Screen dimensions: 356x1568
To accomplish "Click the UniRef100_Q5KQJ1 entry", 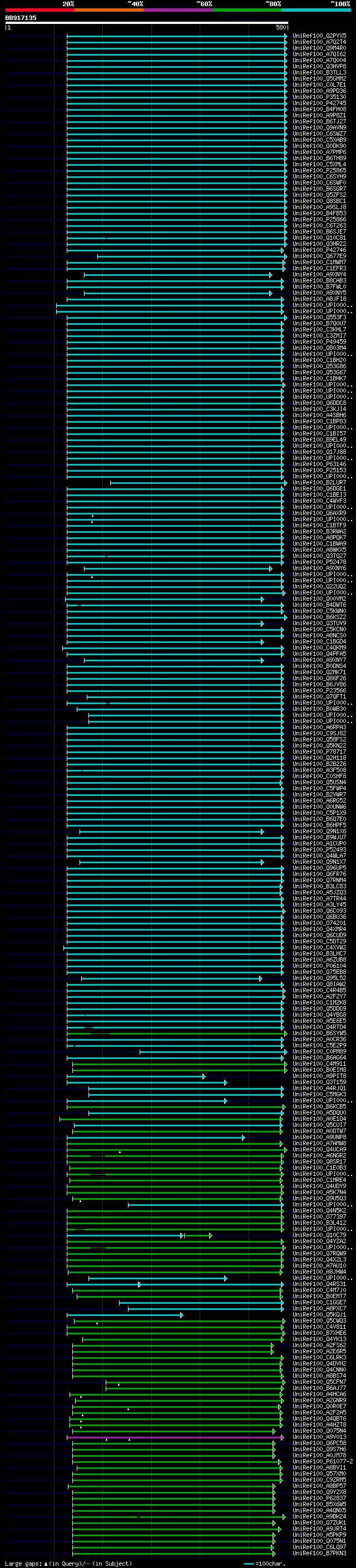I will point(319,1315).
